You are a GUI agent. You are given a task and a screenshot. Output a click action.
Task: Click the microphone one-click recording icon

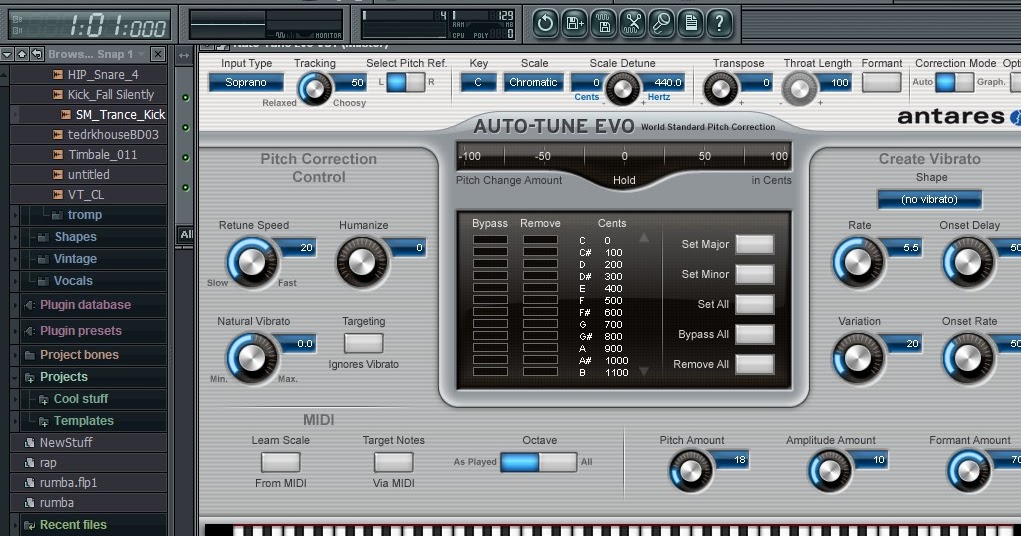[662, 23]
